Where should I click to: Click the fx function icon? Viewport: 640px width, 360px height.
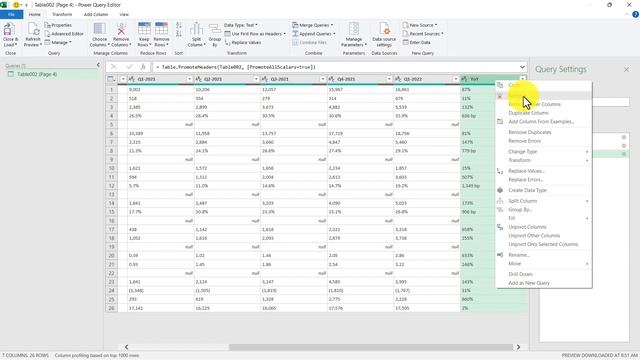(x=143, y=67)
